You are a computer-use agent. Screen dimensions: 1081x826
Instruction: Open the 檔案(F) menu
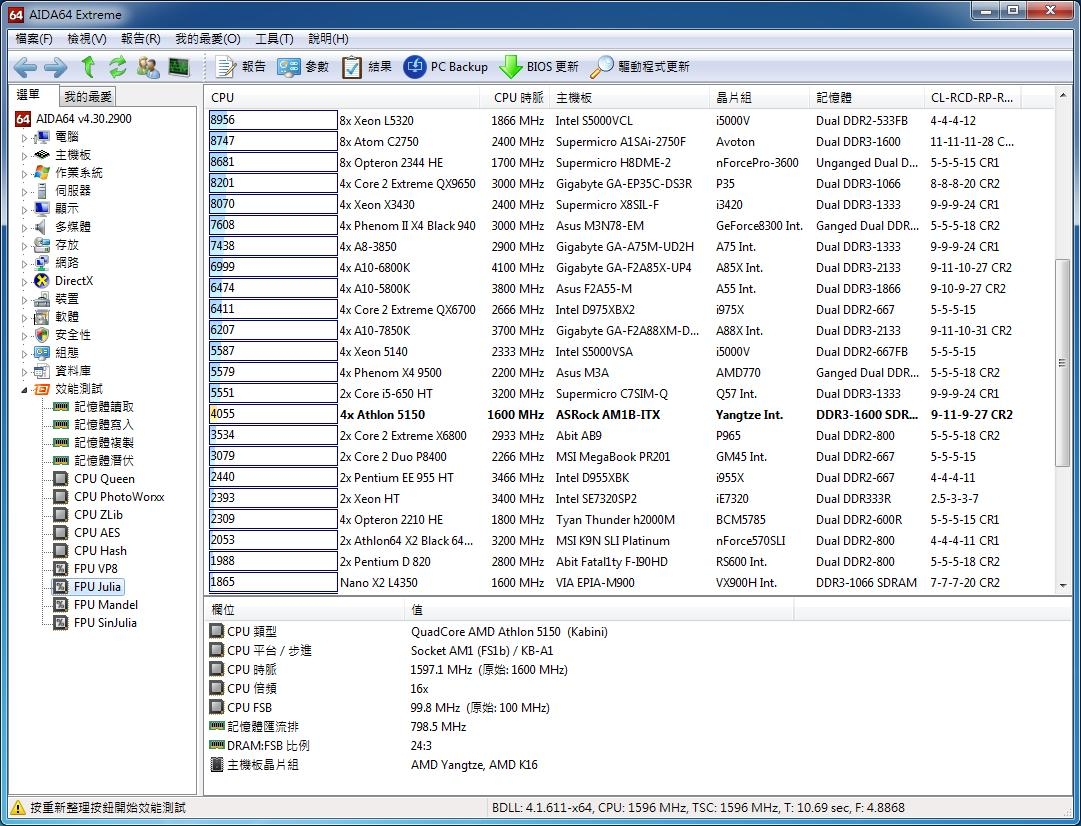pyautogui.click(x=34, y=39)
